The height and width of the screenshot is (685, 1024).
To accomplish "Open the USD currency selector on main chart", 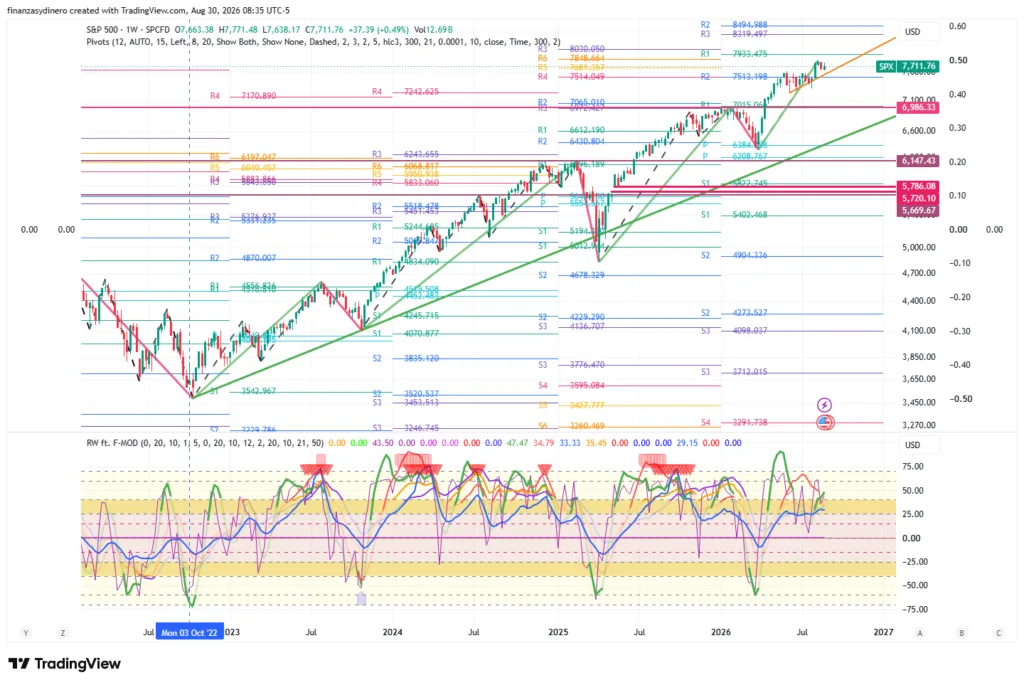I will pos(920,32).
